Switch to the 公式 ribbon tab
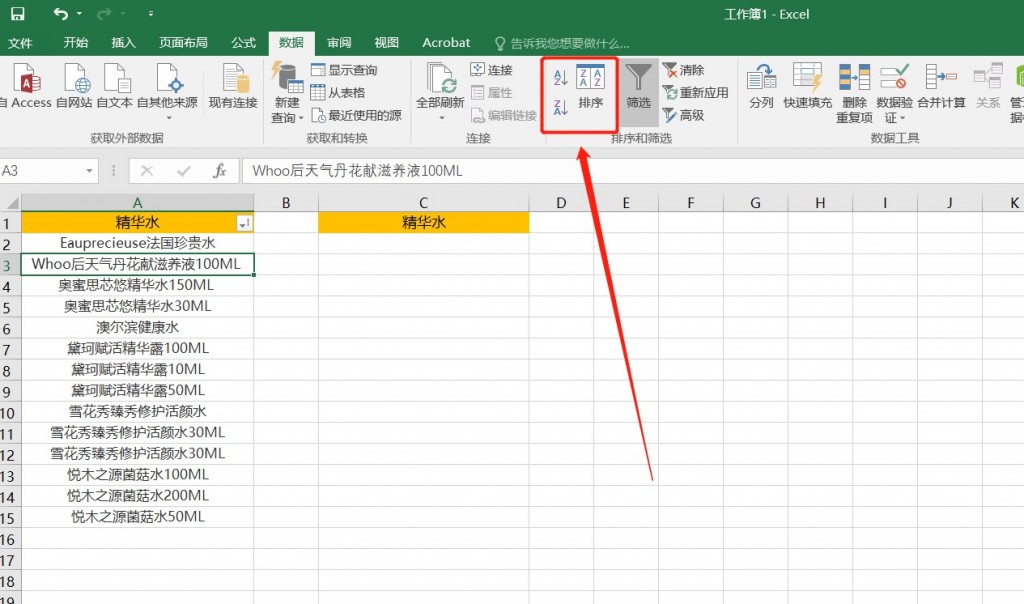1024x604 pixels. click(244, 42)
